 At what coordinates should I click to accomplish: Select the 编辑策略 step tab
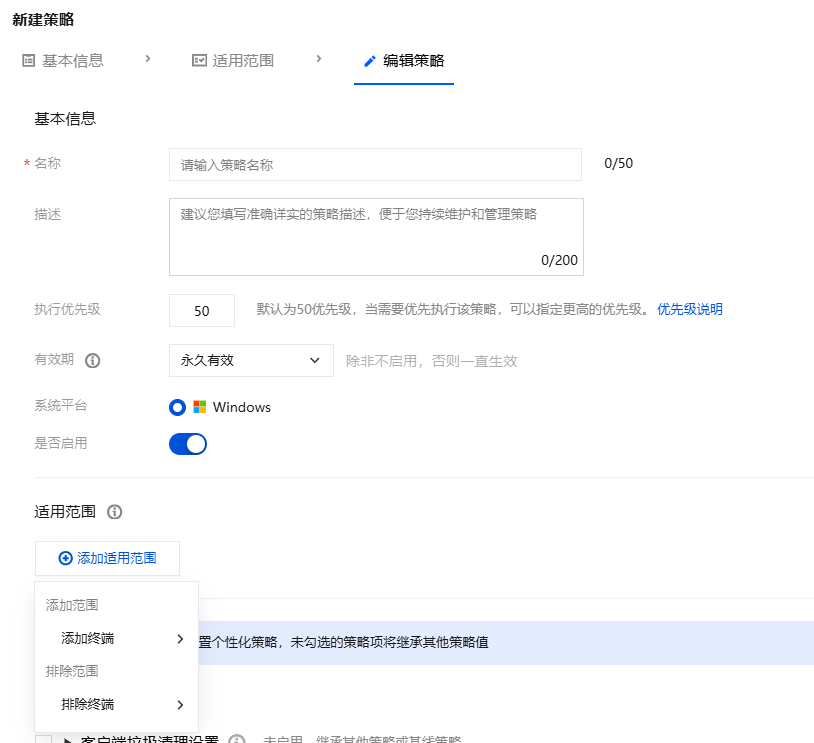(404, 61)
